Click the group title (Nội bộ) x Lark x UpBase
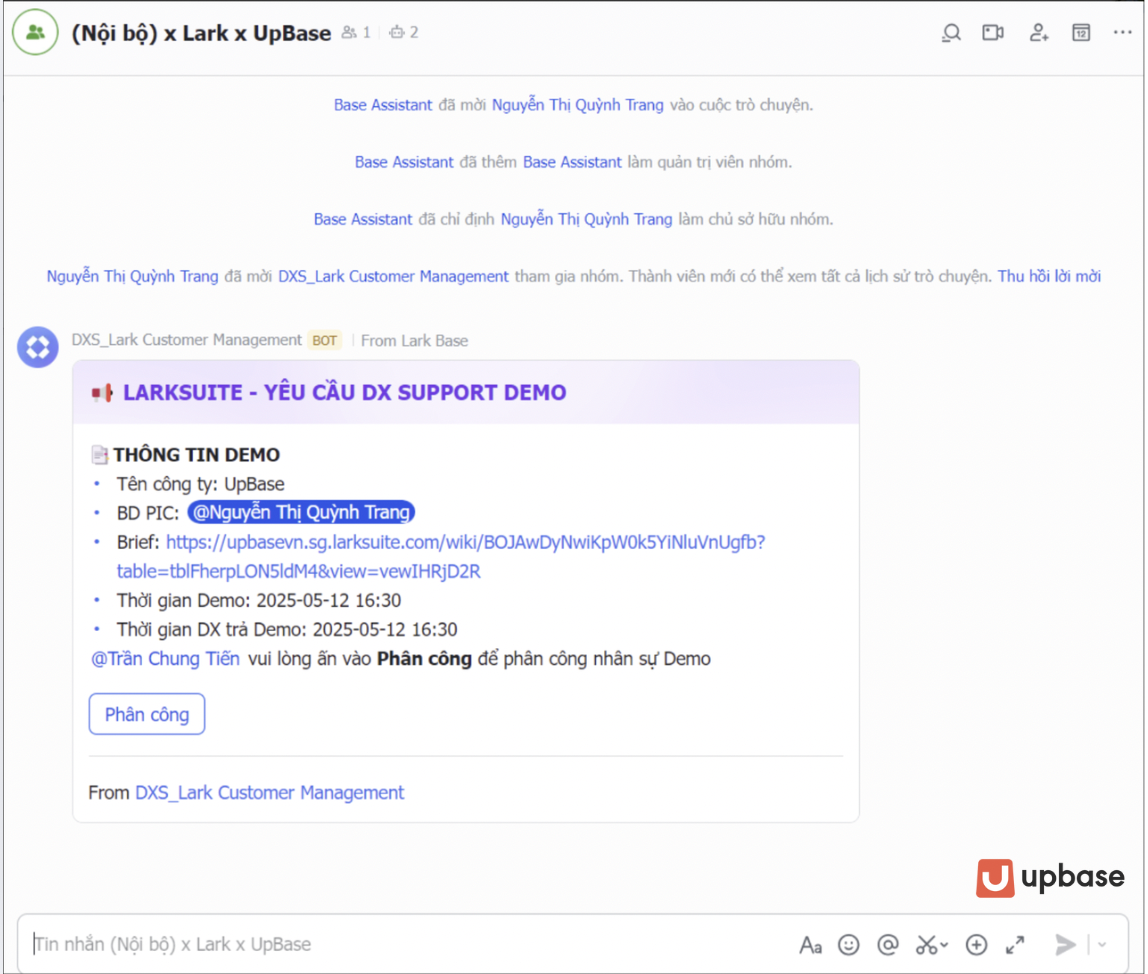 tap(201, 33)
